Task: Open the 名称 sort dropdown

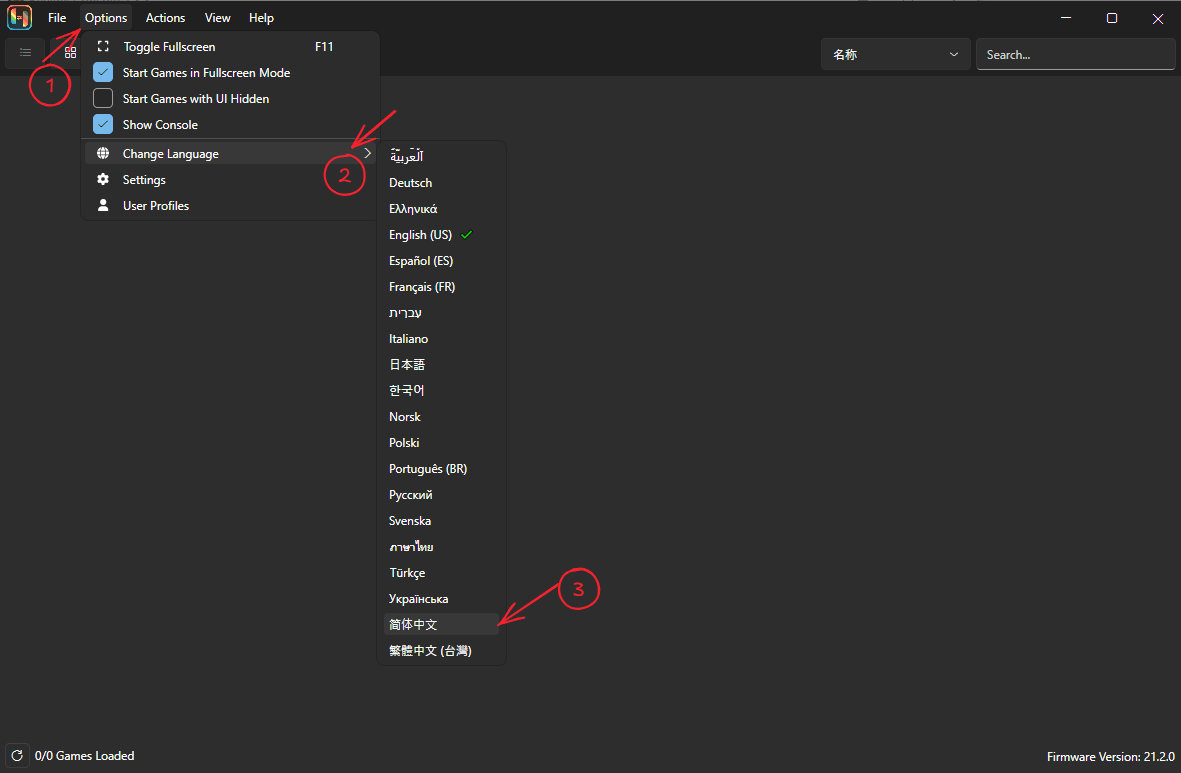Action: click(x=895, y=55)
